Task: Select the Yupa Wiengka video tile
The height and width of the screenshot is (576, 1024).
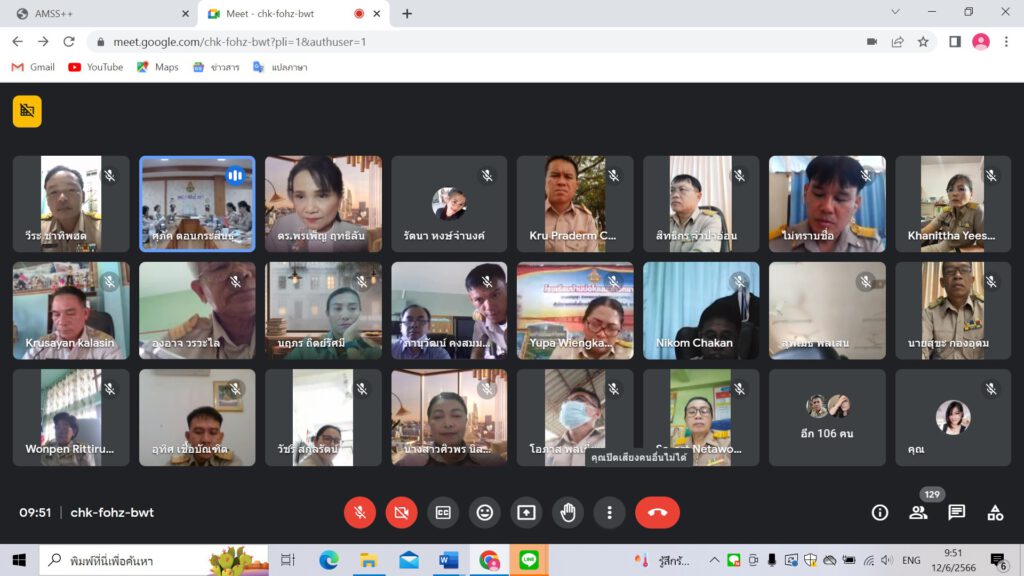Action: 575,310
